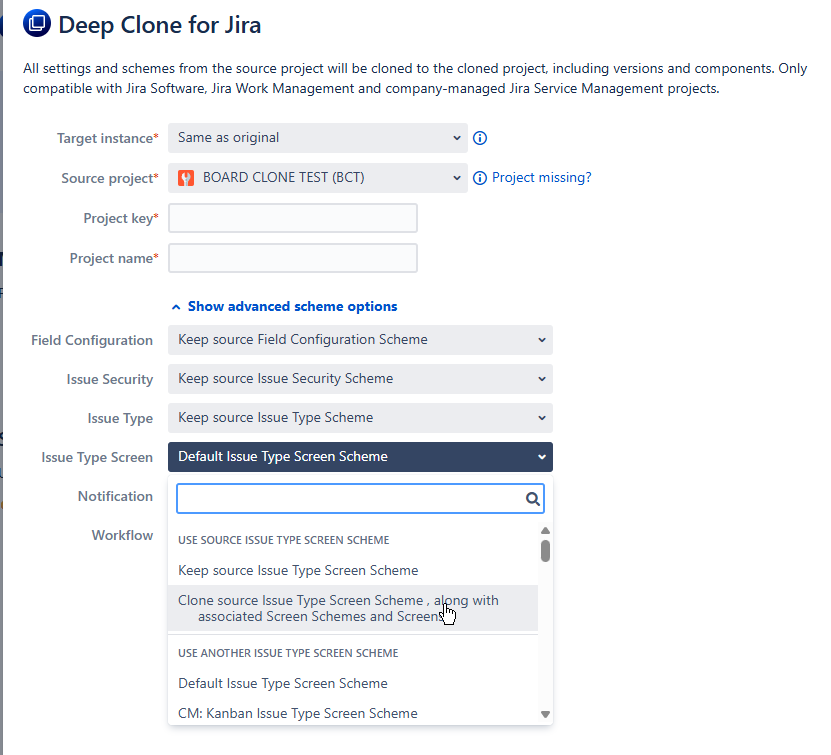
Task: Open the Issue Security scheme dropdown
Action: [360, 379]
